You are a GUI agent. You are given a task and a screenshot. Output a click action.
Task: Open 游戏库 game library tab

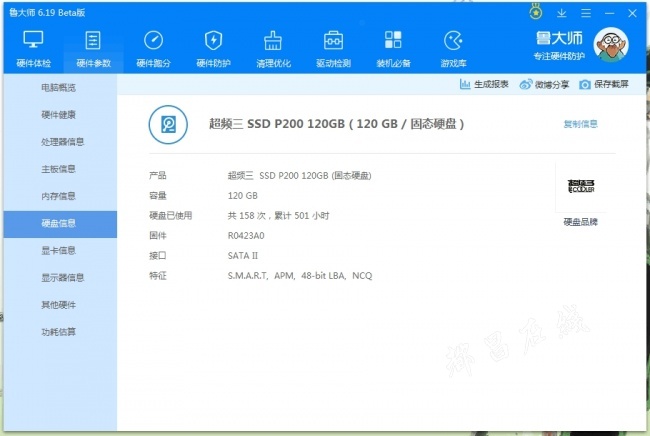[x=453, y=49]
